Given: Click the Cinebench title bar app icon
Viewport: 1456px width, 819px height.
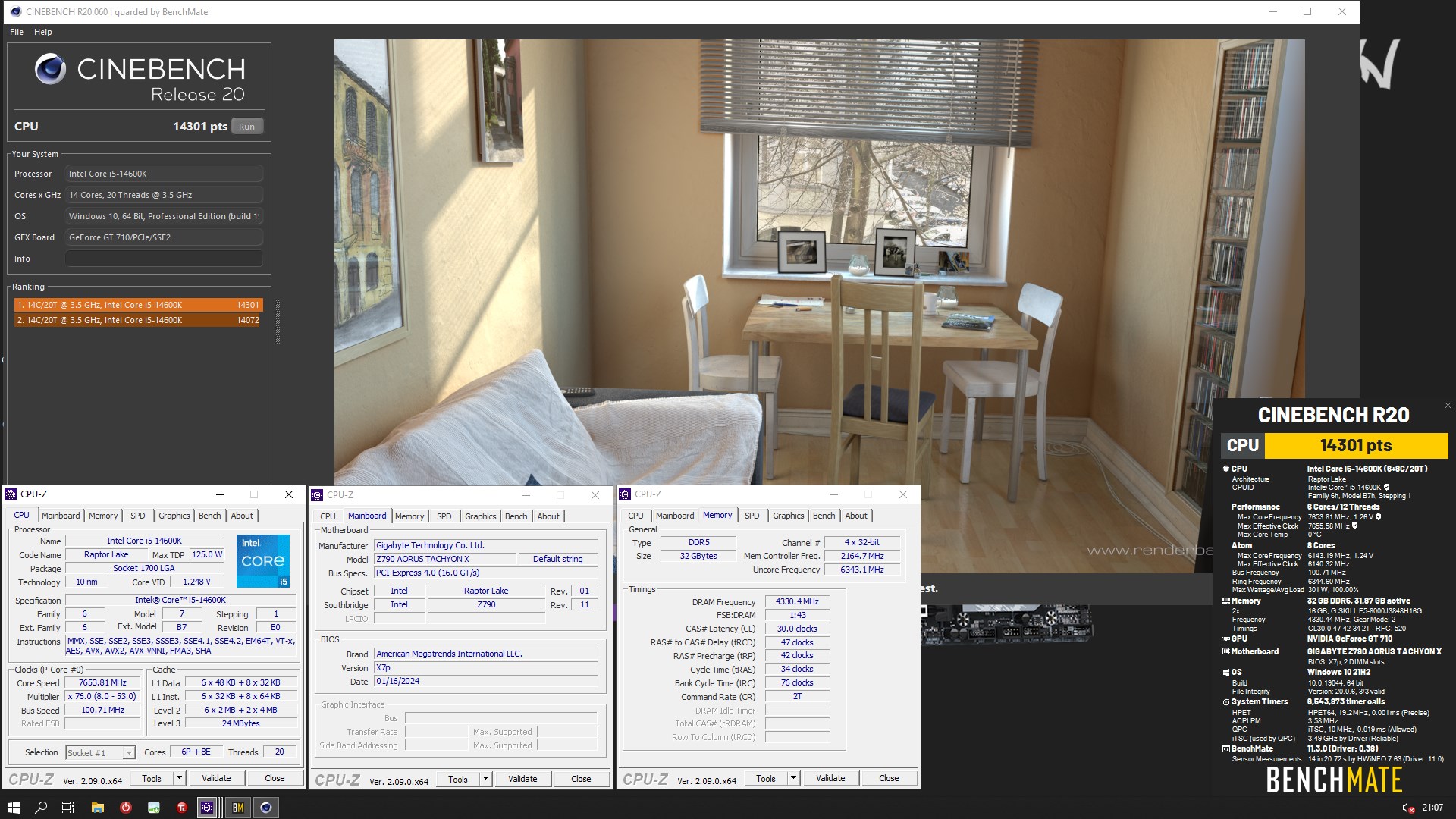Looking at the screenshot, I should (15, 11).
